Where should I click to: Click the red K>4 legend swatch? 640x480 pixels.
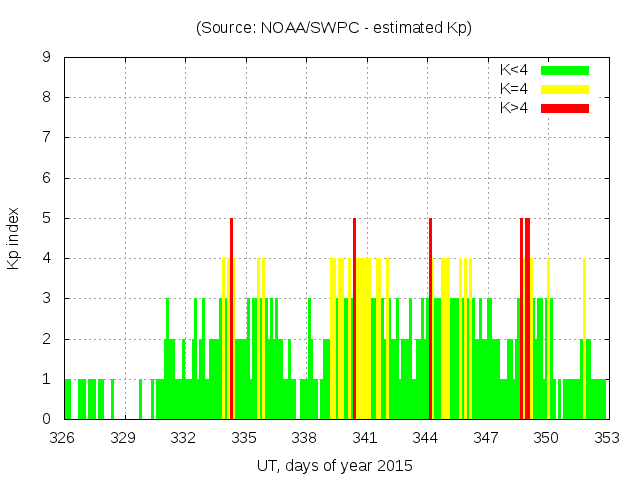[x=565, y=107]
